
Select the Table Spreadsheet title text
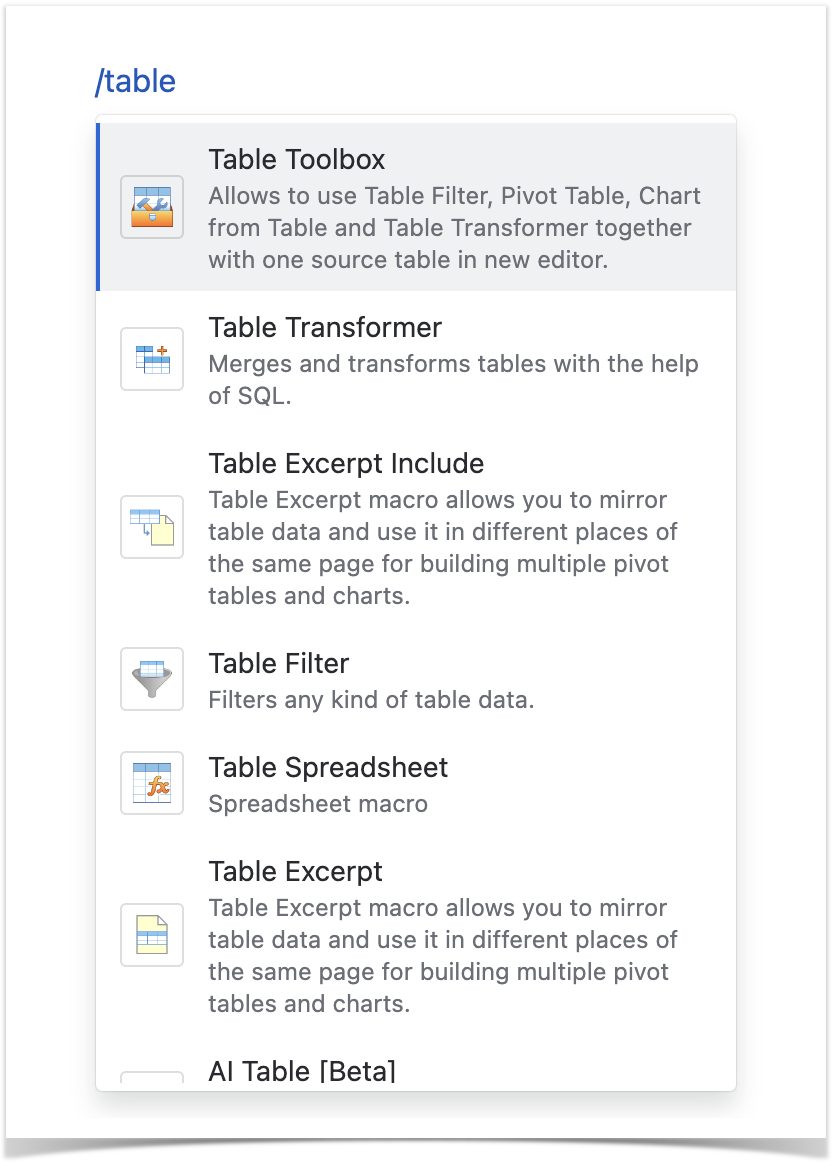(328, 768)
